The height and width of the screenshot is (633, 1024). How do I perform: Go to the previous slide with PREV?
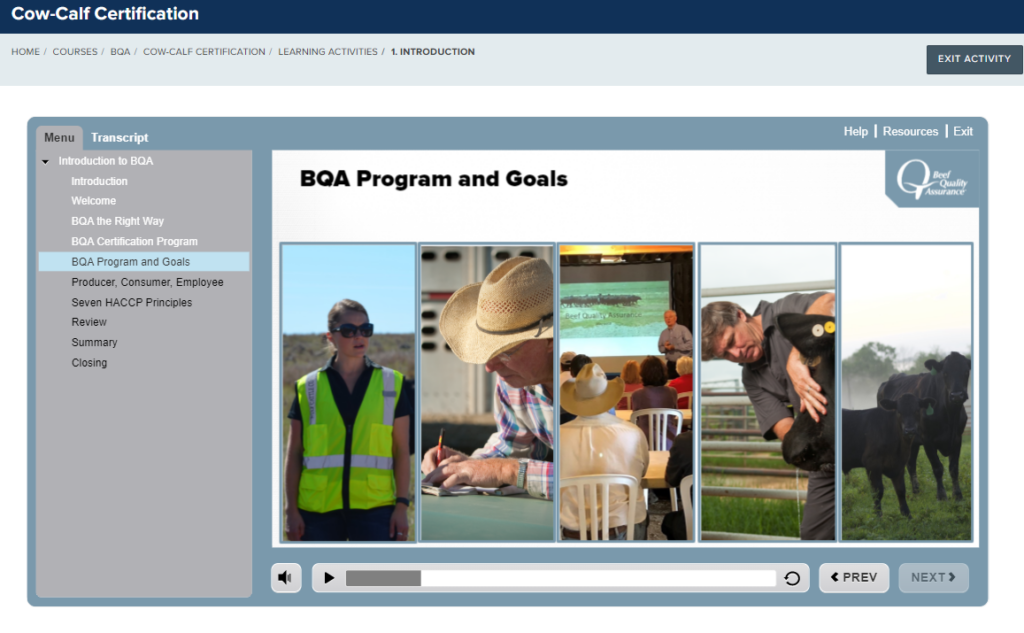point(854,577)
